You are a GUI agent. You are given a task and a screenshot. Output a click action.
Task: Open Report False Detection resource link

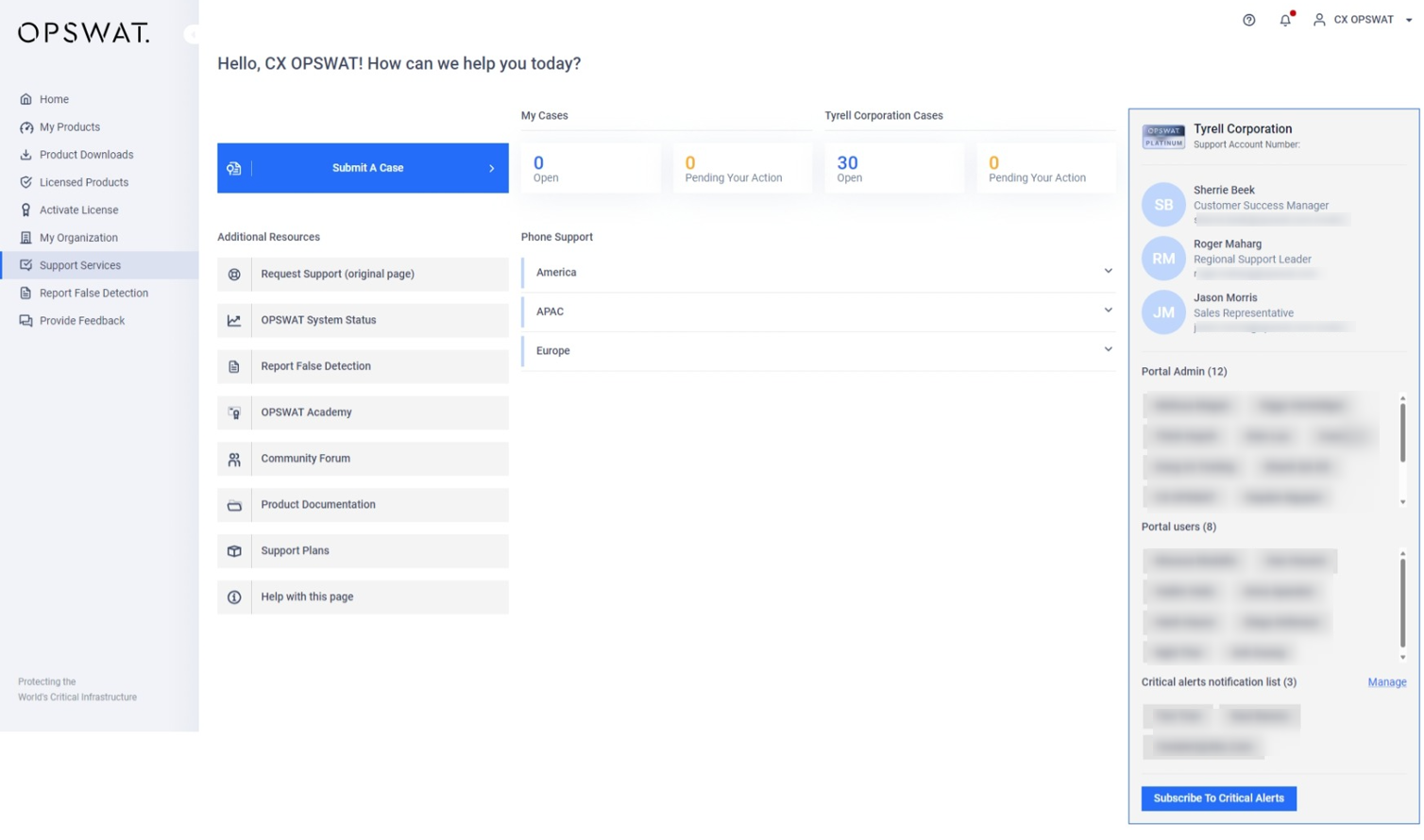363,366
